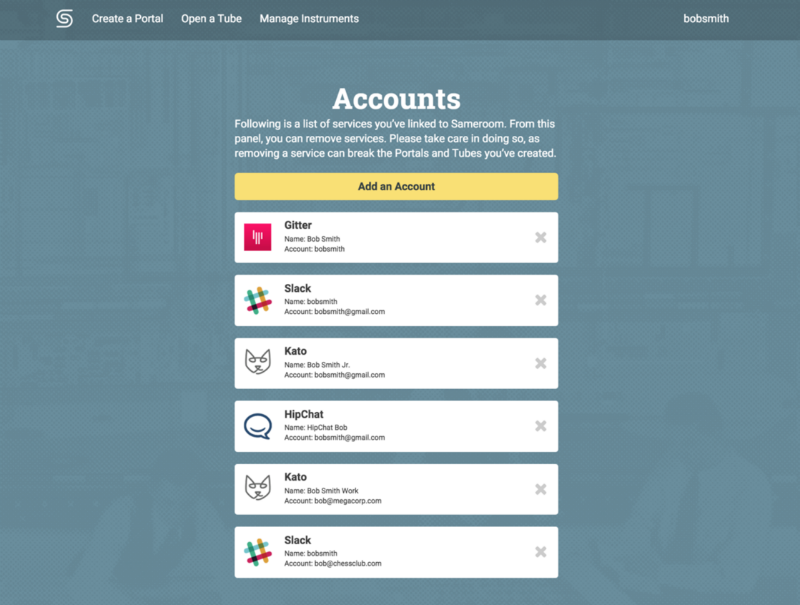The image size is (800, 605).
Task: Click 'Account: bobsmith' in Gitter card
Action: pyautogui.click(x=314, y=249)
